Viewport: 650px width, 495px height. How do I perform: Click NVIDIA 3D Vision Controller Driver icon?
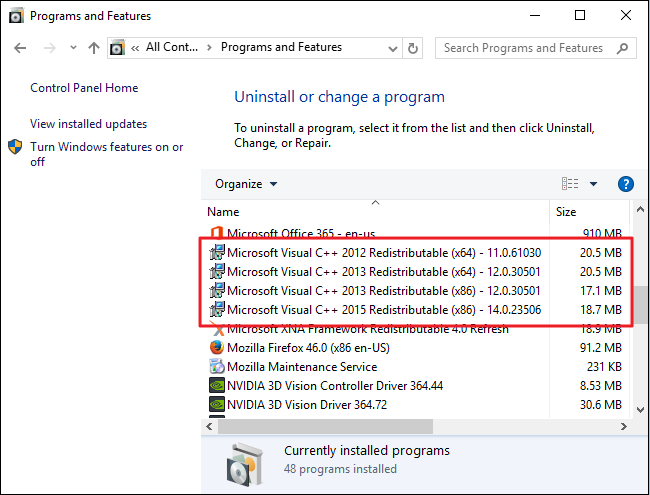tap(216, 385)
